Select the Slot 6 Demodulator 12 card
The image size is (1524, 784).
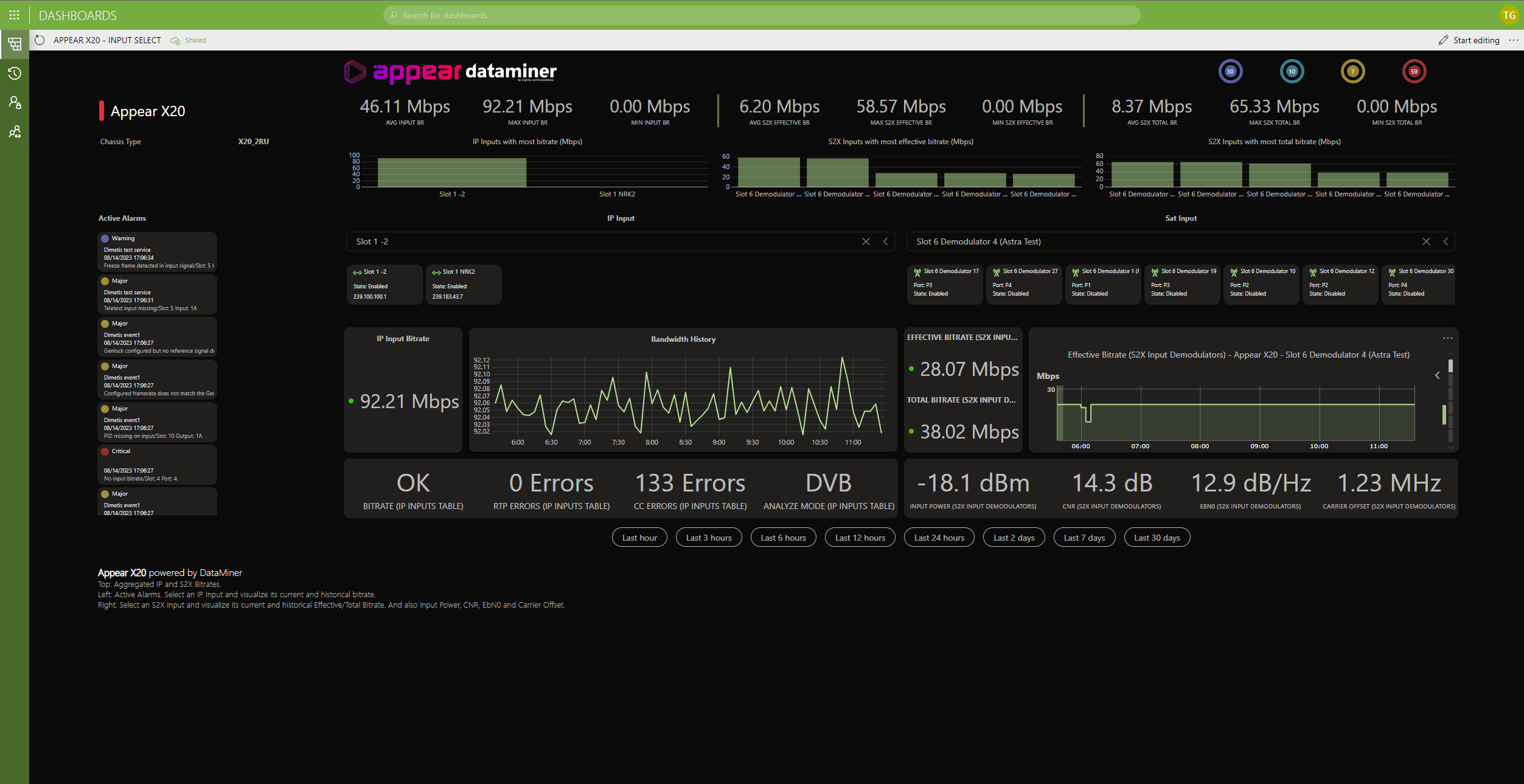coord(1340,283)
